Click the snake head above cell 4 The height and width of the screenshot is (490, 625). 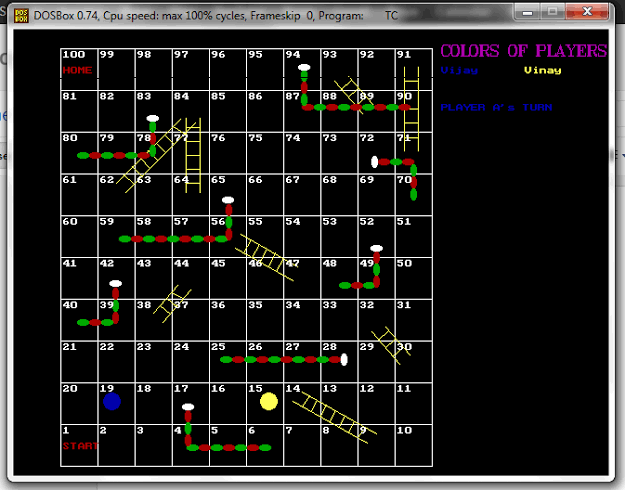pyautogui.click(x=188, y=407)
